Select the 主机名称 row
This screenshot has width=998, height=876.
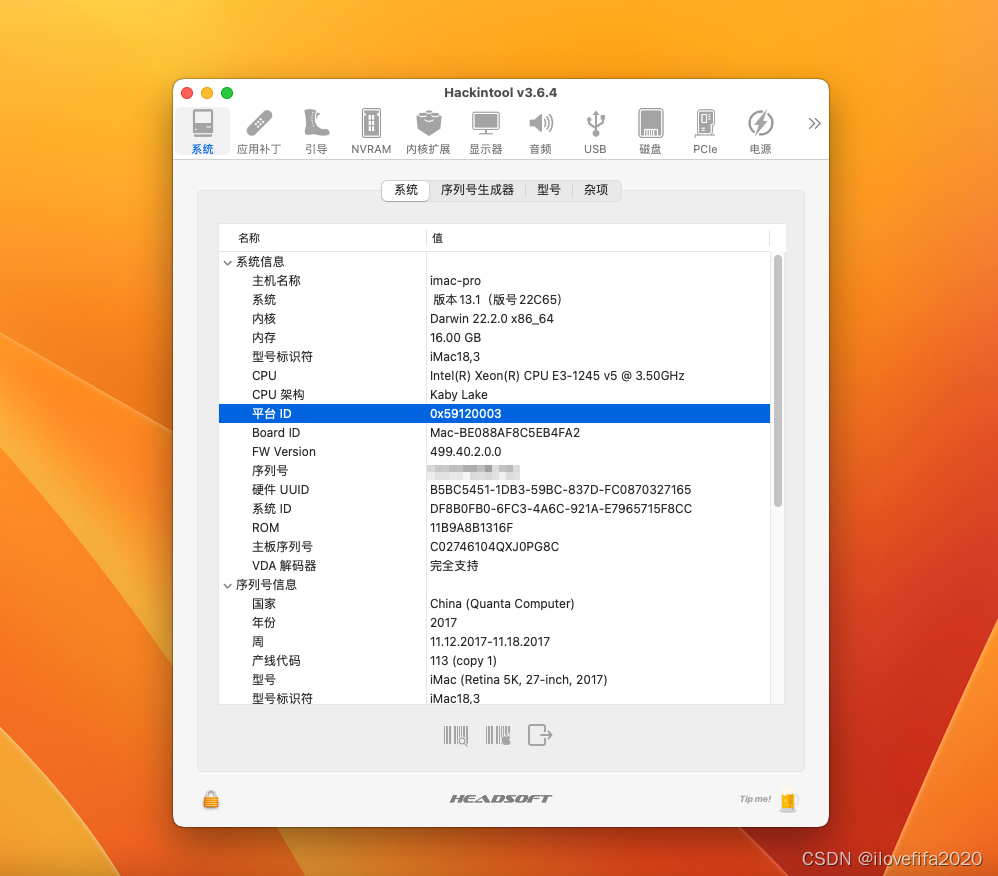tap(494, 281)
